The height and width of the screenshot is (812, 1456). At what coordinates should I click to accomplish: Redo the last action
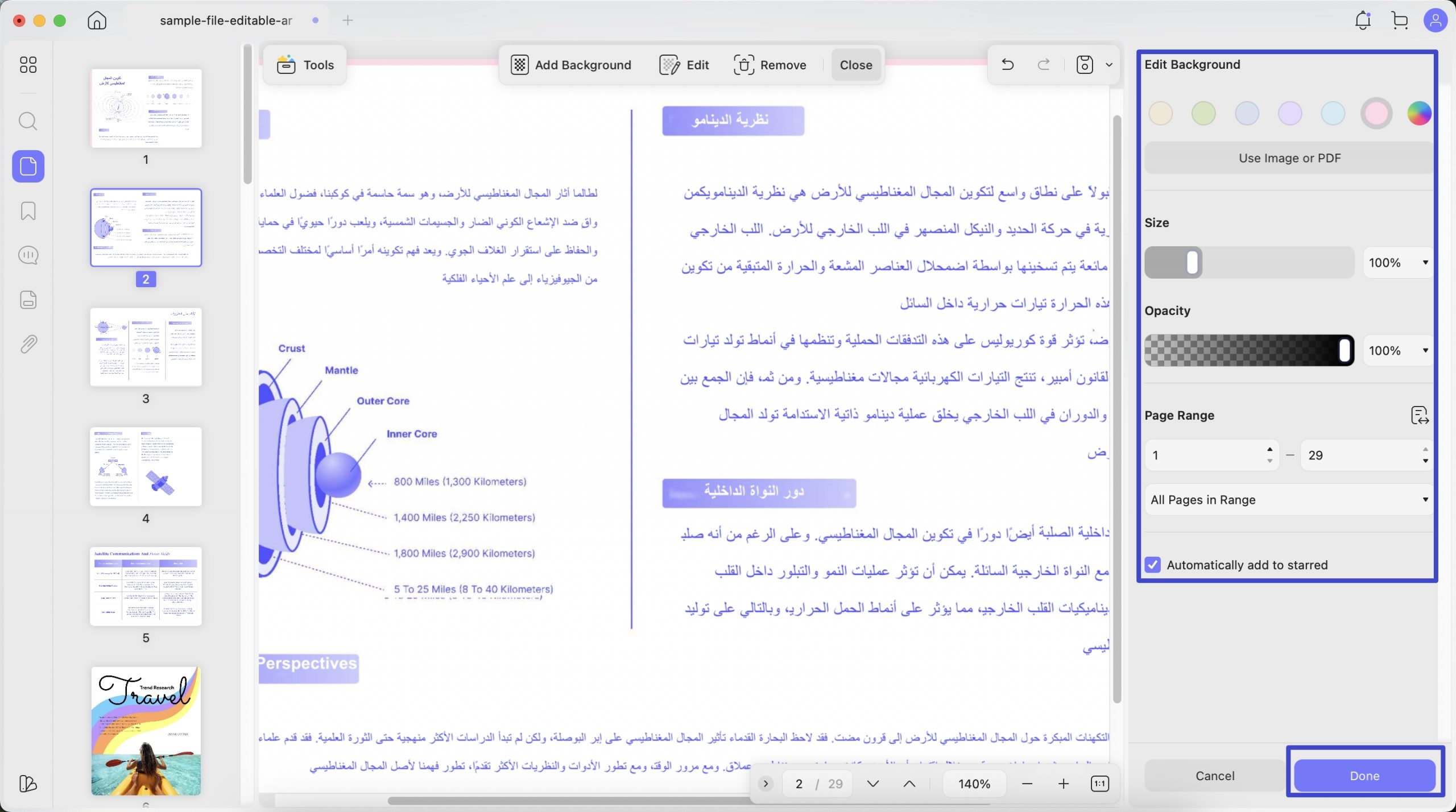point(1044,64)
